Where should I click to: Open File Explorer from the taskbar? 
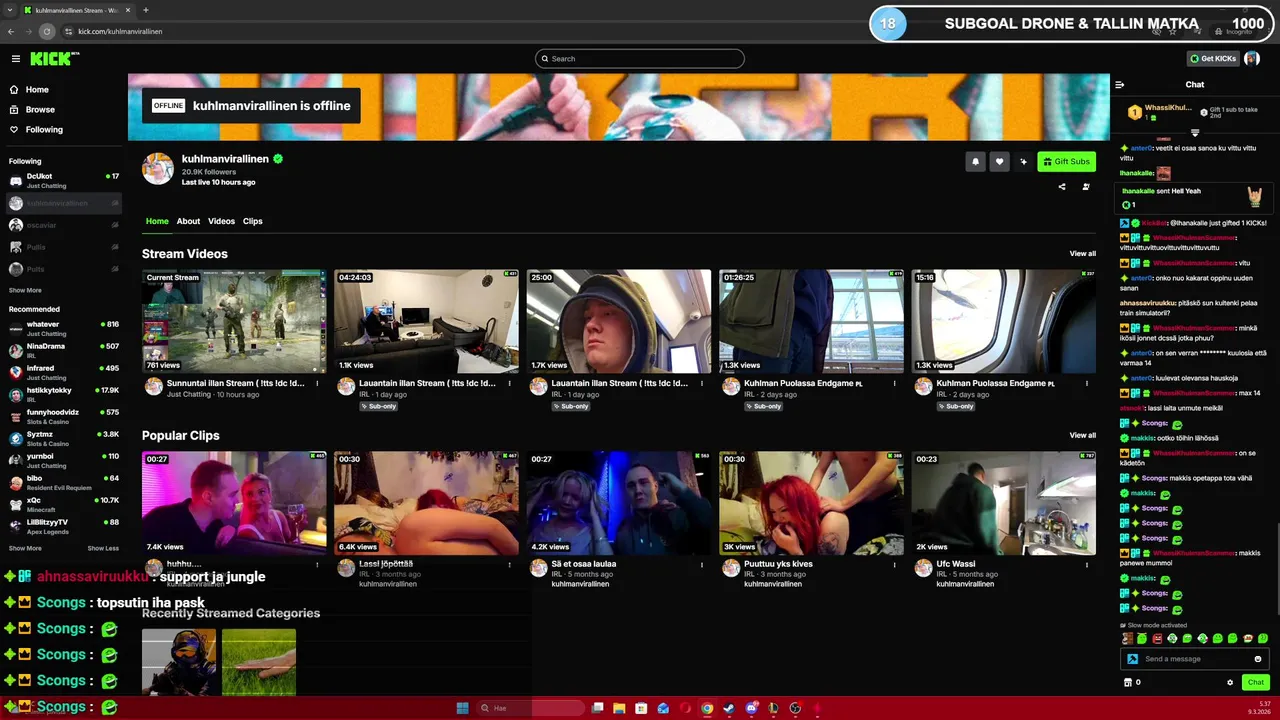pos(619,708)
